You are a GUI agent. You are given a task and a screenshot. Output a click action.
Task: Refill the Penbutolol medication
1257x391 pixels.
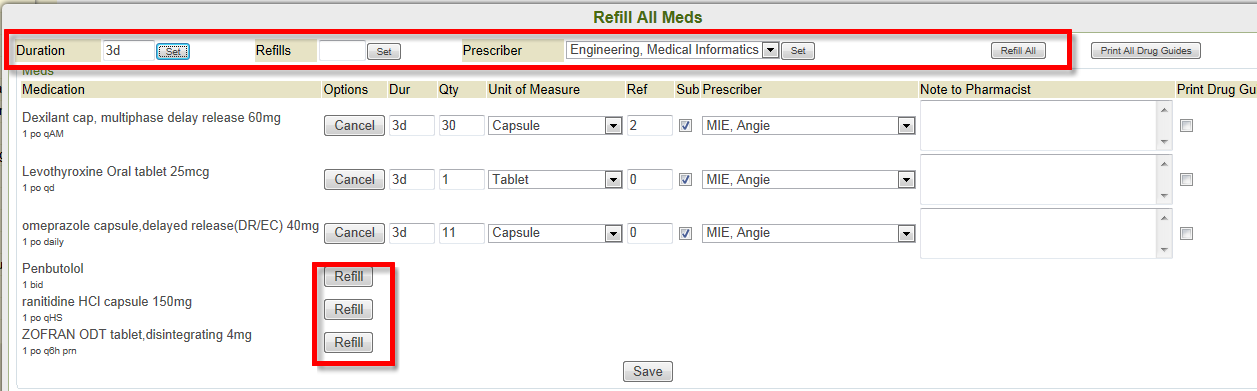[348, 277]
